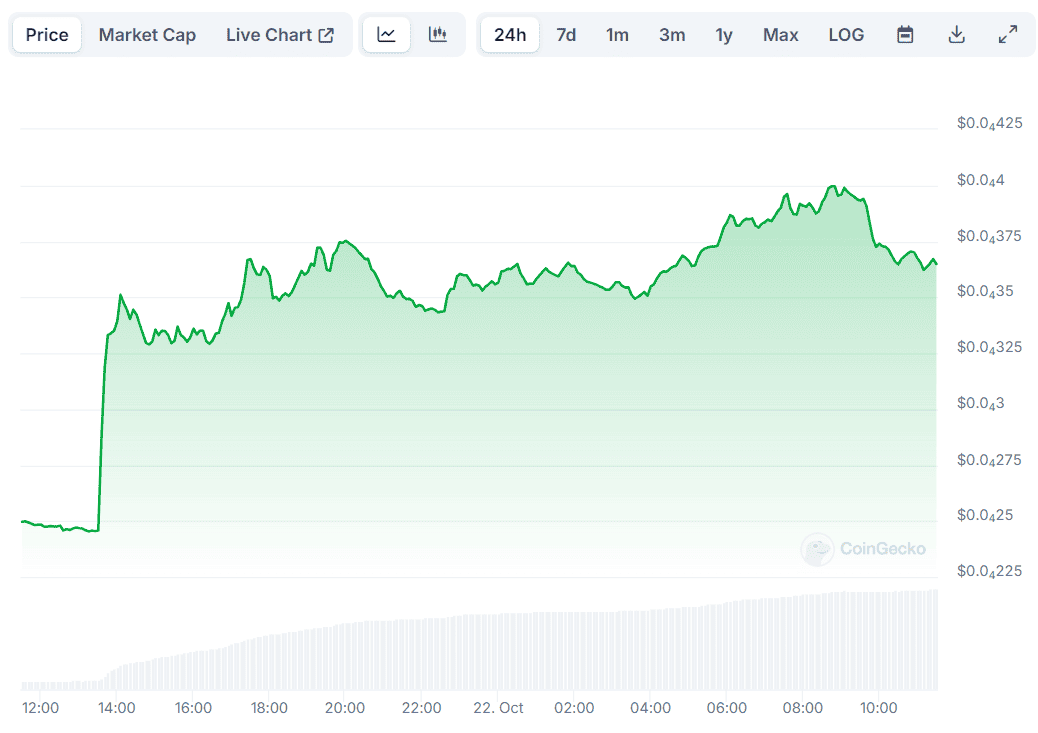This screenshot has height=733, width=1038.
Task: Select the 24h time range
Action: click(510, 35)
